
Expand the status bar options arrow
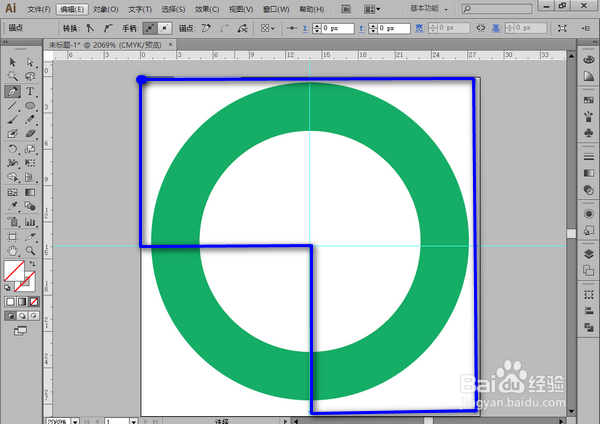pos(285,421)
